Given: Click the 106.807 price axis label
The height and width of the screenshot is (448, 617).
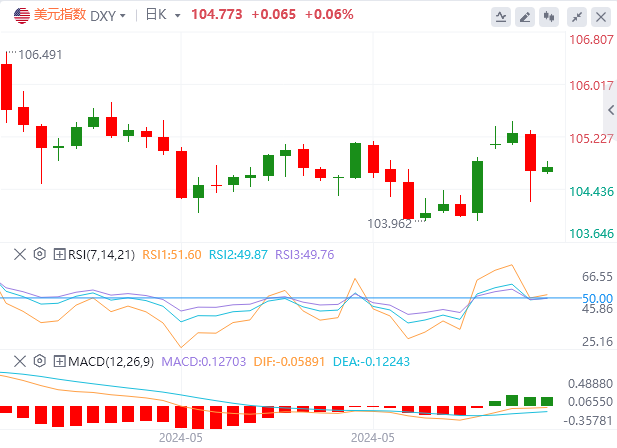Looking at the screenshot, I should coord(591,40).
